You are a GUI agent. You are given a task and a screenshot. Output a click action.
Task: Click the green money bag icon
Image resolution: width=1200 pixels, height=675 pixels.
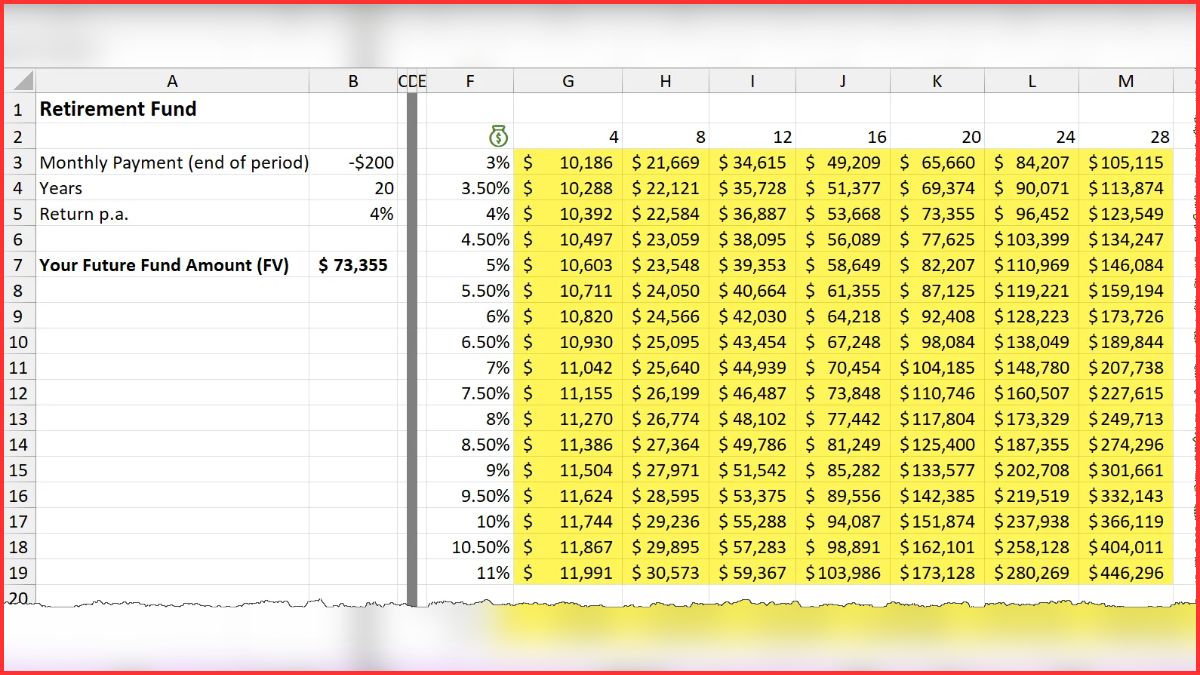[x=497, y=136]
